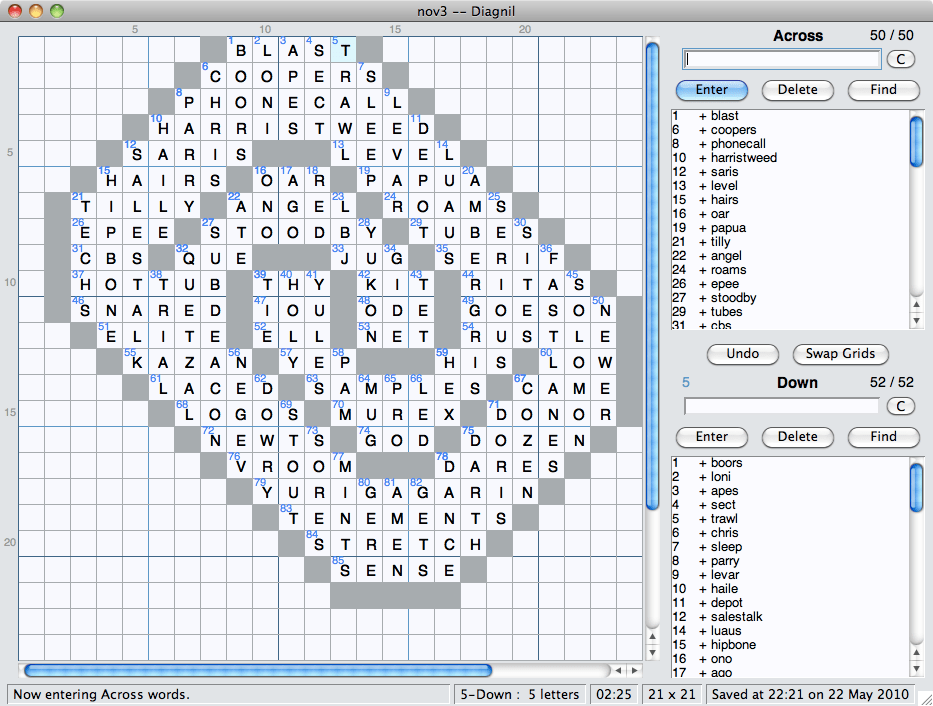This screenshot has width=933, height=706.
Task: Click Enter in the Down section
Action: click(x=711, y=437)
